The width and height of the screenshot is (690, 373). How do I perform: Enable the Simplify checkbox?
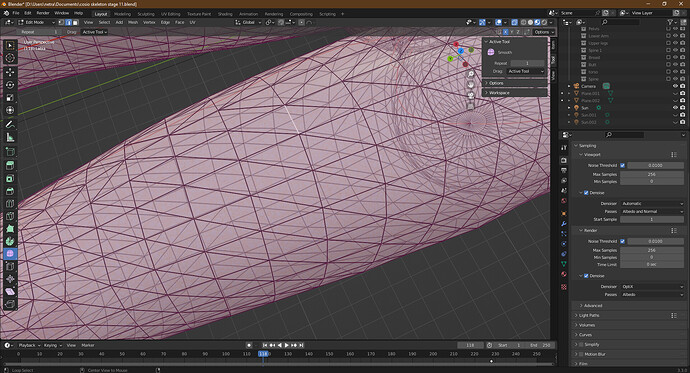pos(581,344)
